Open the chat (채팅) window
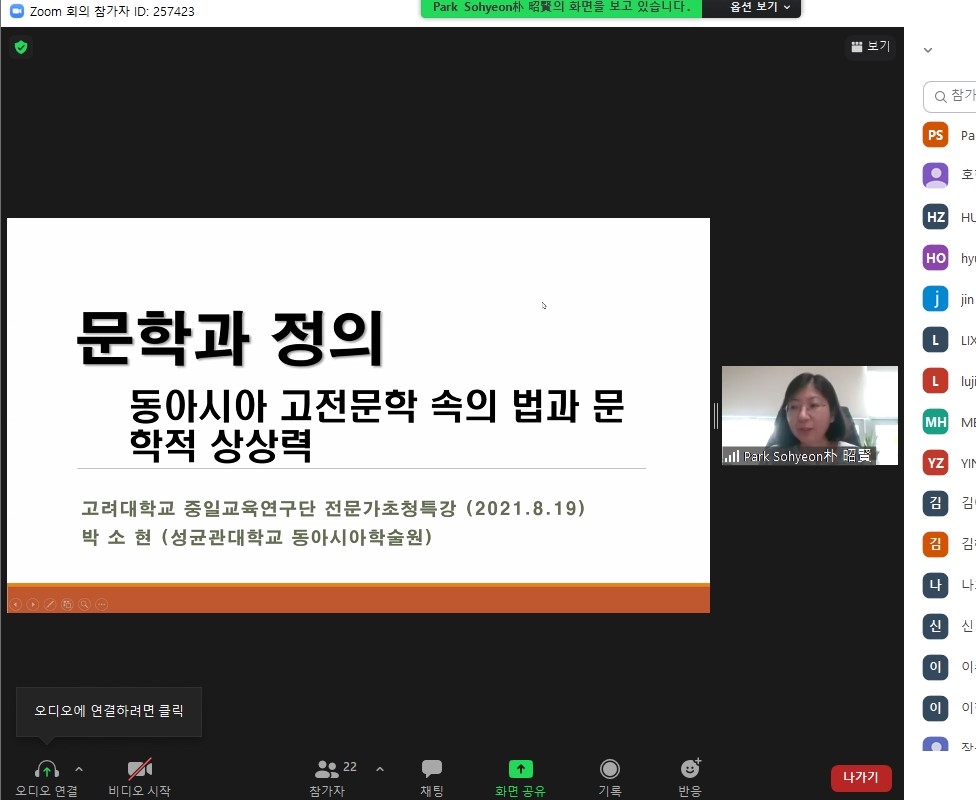 click(431, 769)
